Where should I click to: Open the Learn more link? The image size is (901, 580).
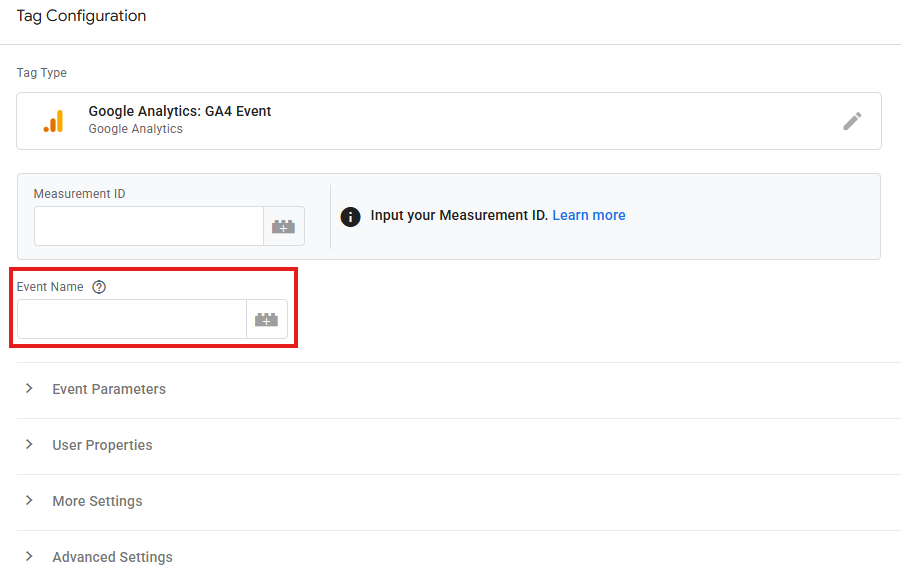click(589, 216)
